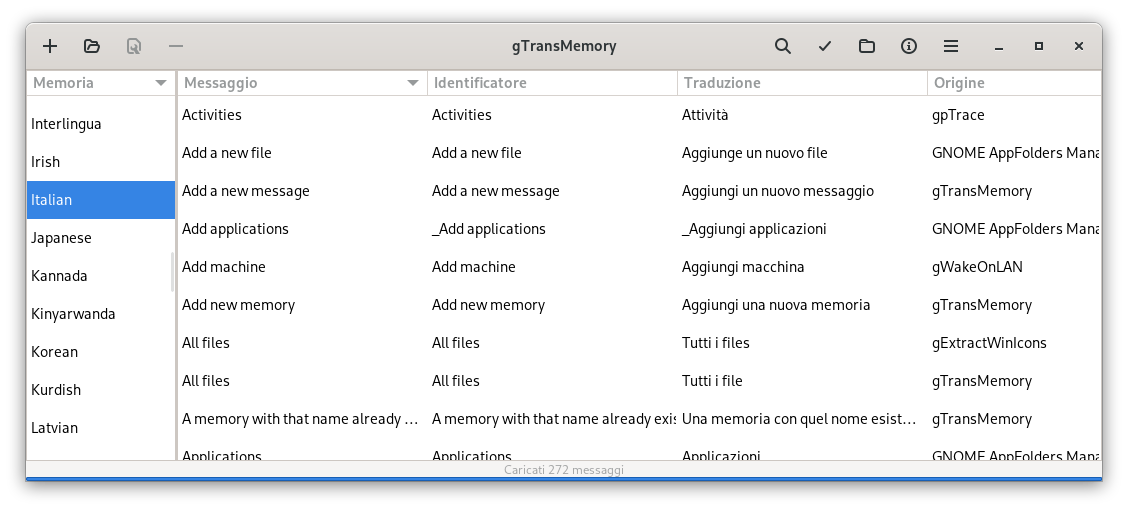Sort by the Origine column header

(x=1014, y=83)
